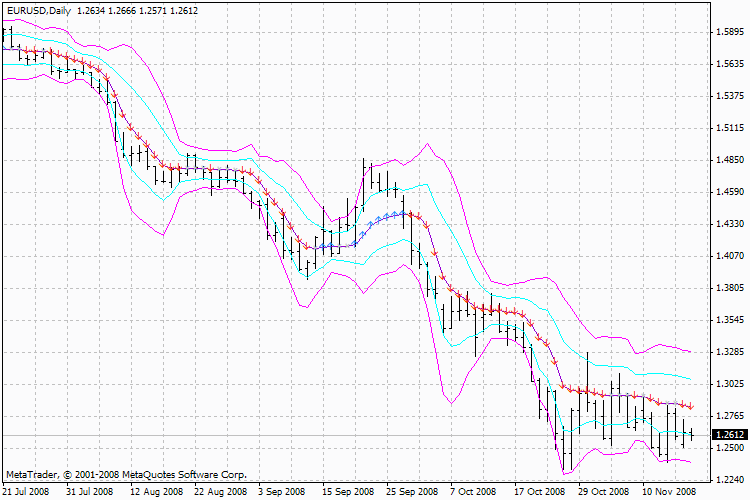Select the 25 Sep 2008 date label

pyautogui.click(x=413, y=492)
